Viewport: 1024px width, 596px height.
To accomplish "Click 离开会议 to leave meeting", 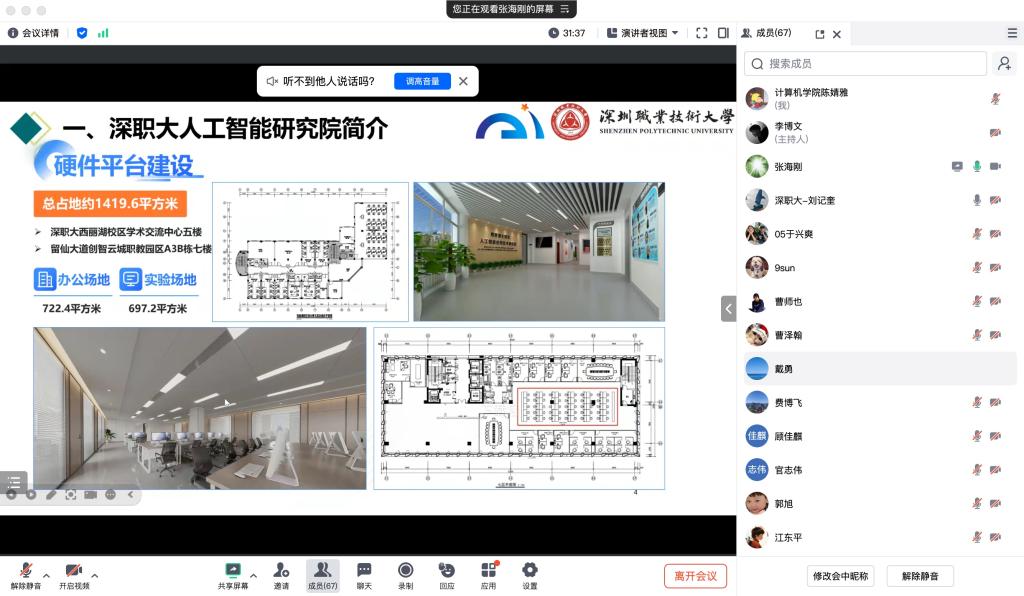I will click(x=695, y=576).
